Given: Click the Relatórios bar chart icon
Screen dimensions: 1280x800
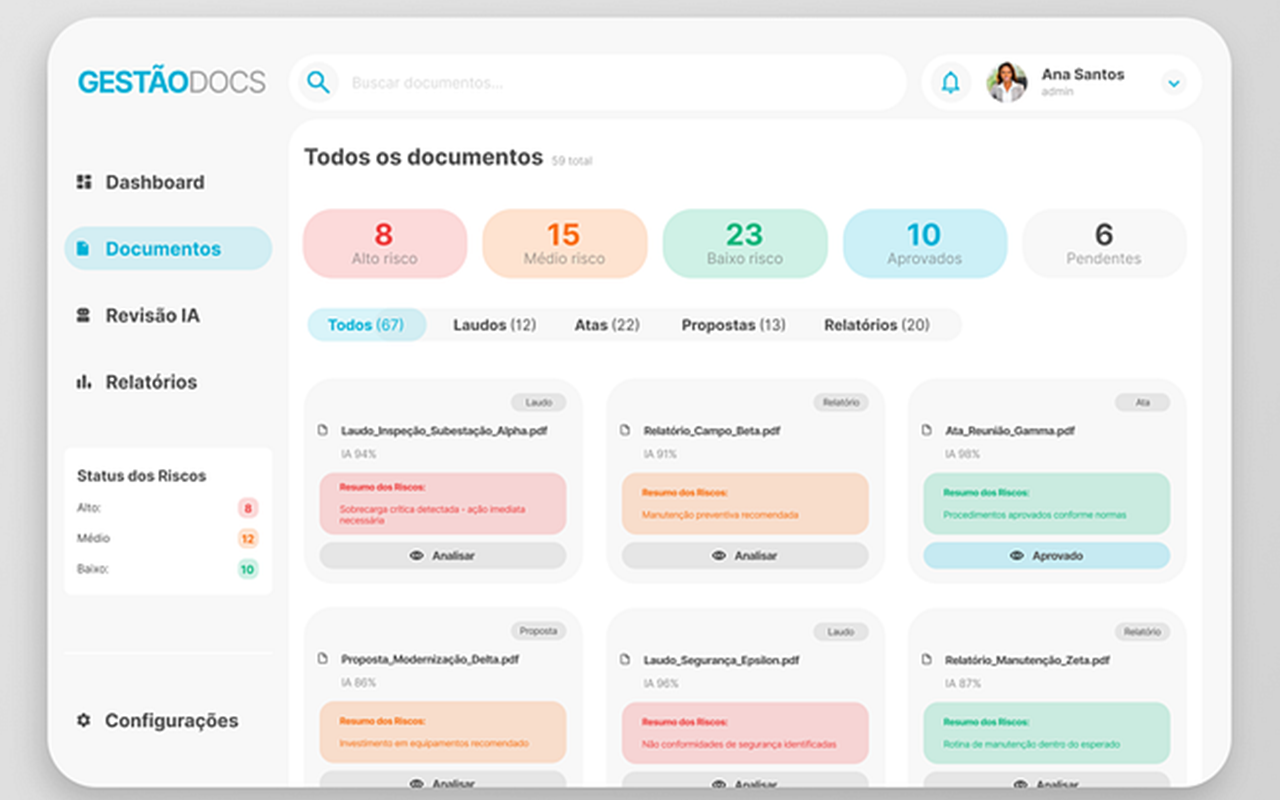Looking at the screenshot, I should (x=84, y=382).
